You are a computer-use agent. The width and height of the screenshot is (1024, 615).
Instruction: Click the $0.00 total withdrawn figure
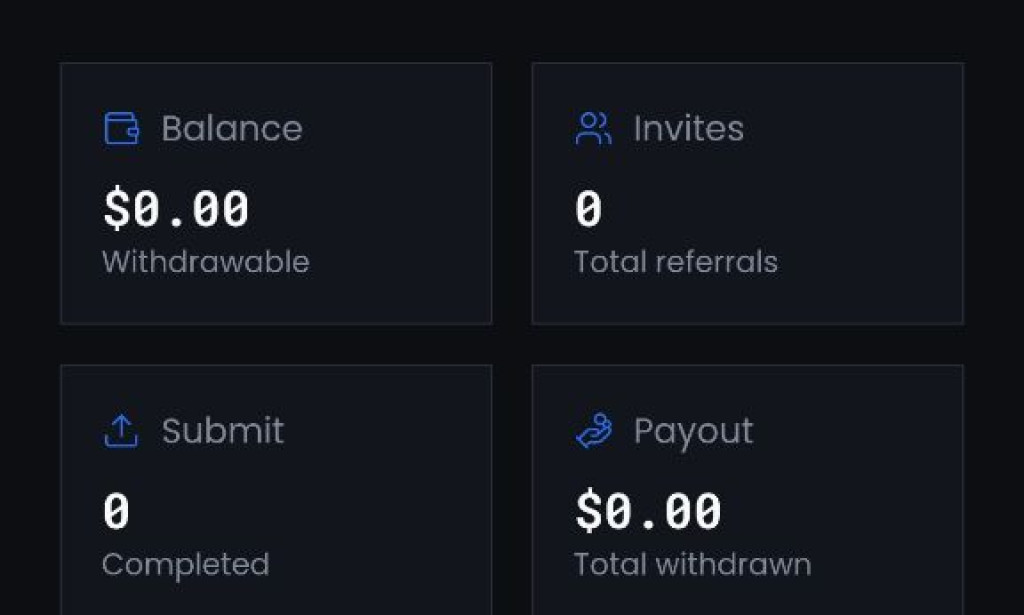click(646, 510)
